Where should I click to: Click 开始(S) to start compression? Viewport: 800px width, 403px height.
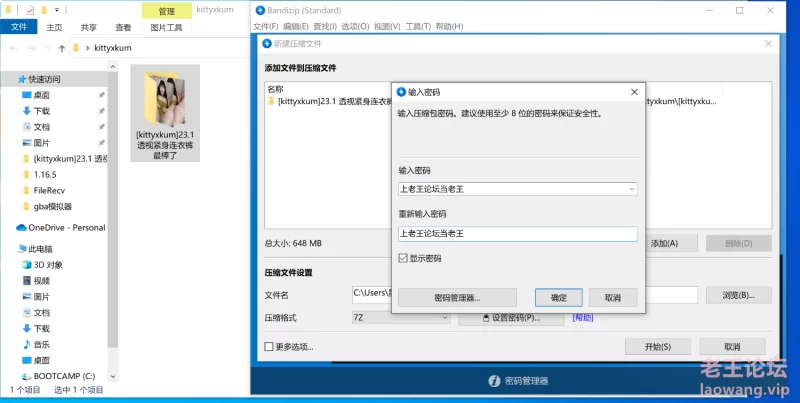[658, 347]
